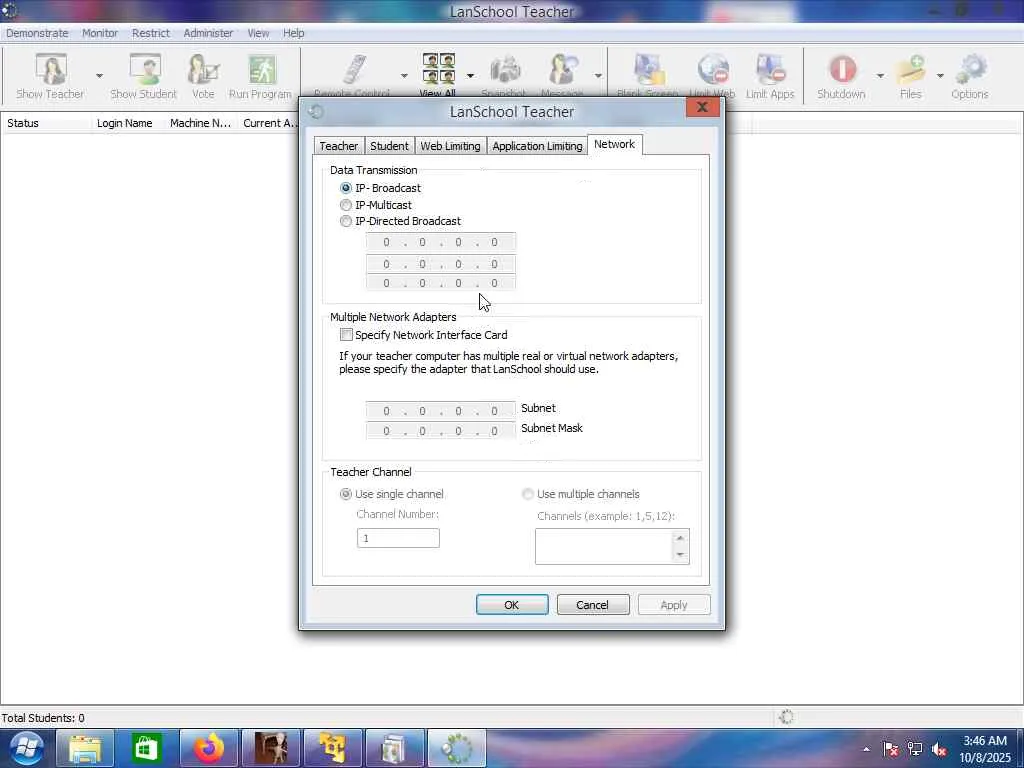Click the Cancel button

click(592, 605)
